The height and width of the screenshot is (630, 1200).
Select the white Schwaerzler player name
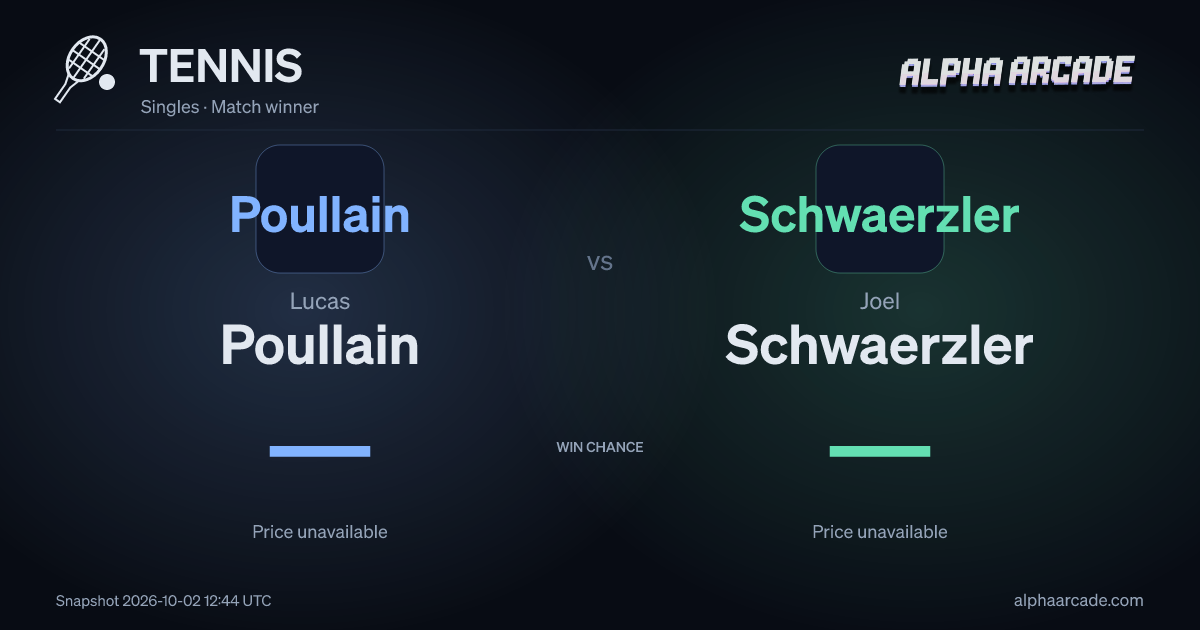[x=879, y=345]
